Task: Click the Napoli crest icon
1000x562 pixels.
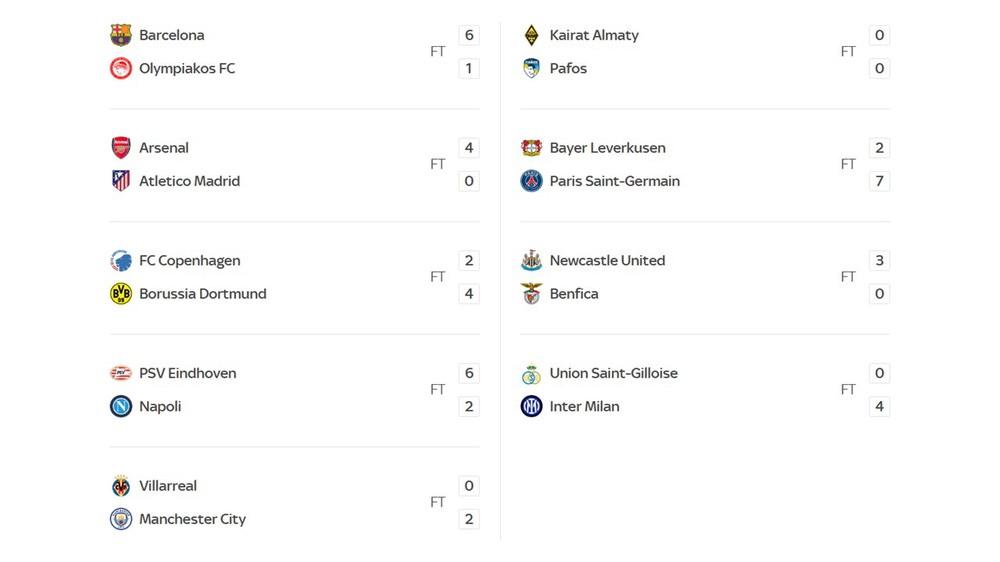Action: [121, 407]
